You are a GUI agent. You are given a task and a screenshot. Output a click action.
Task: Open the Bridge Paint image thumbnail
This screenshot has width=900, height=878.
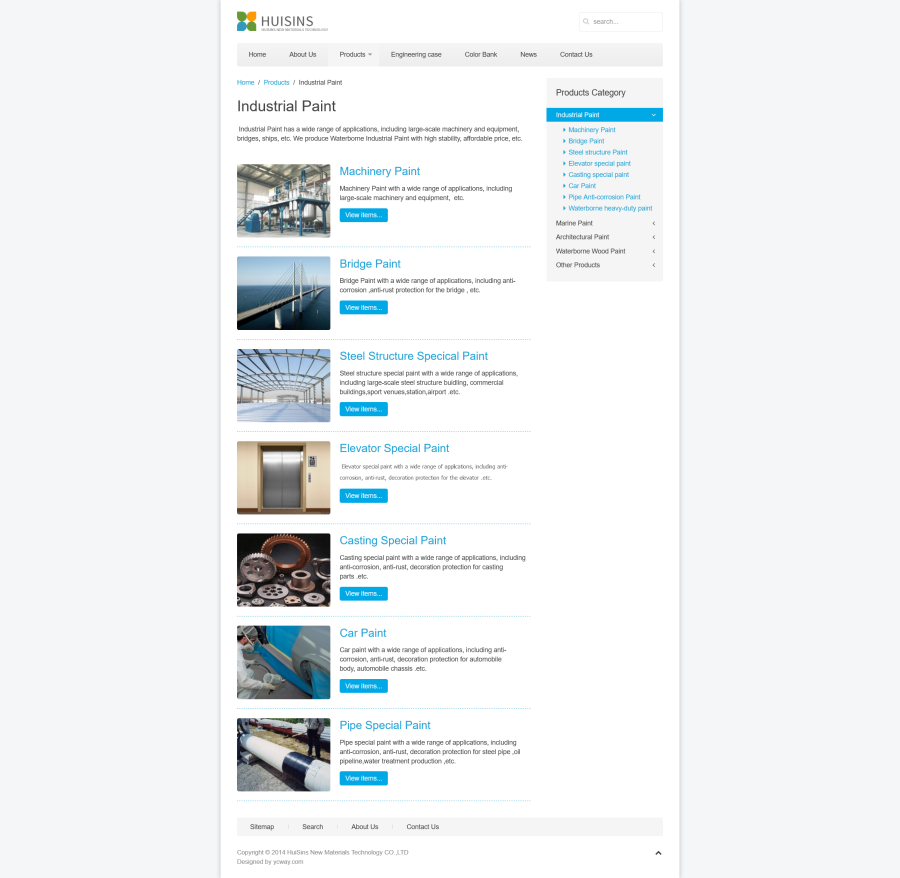(x=283, y=293)
